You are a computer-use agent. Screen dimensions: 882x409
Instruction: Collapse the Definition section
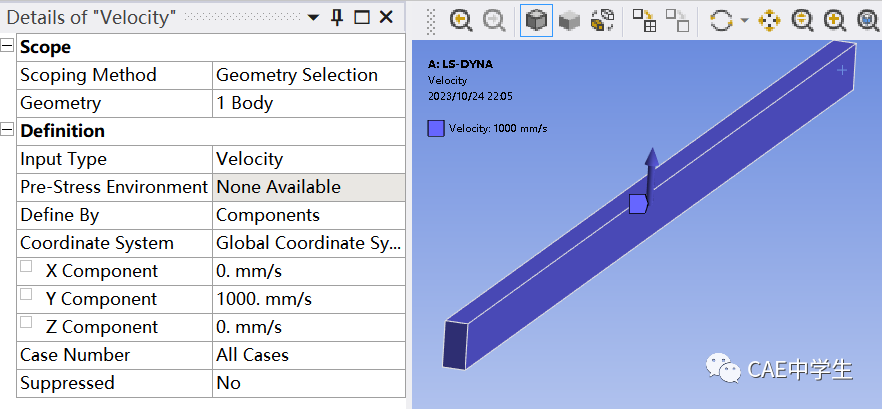pyautogui.click(x=7, y=130)
